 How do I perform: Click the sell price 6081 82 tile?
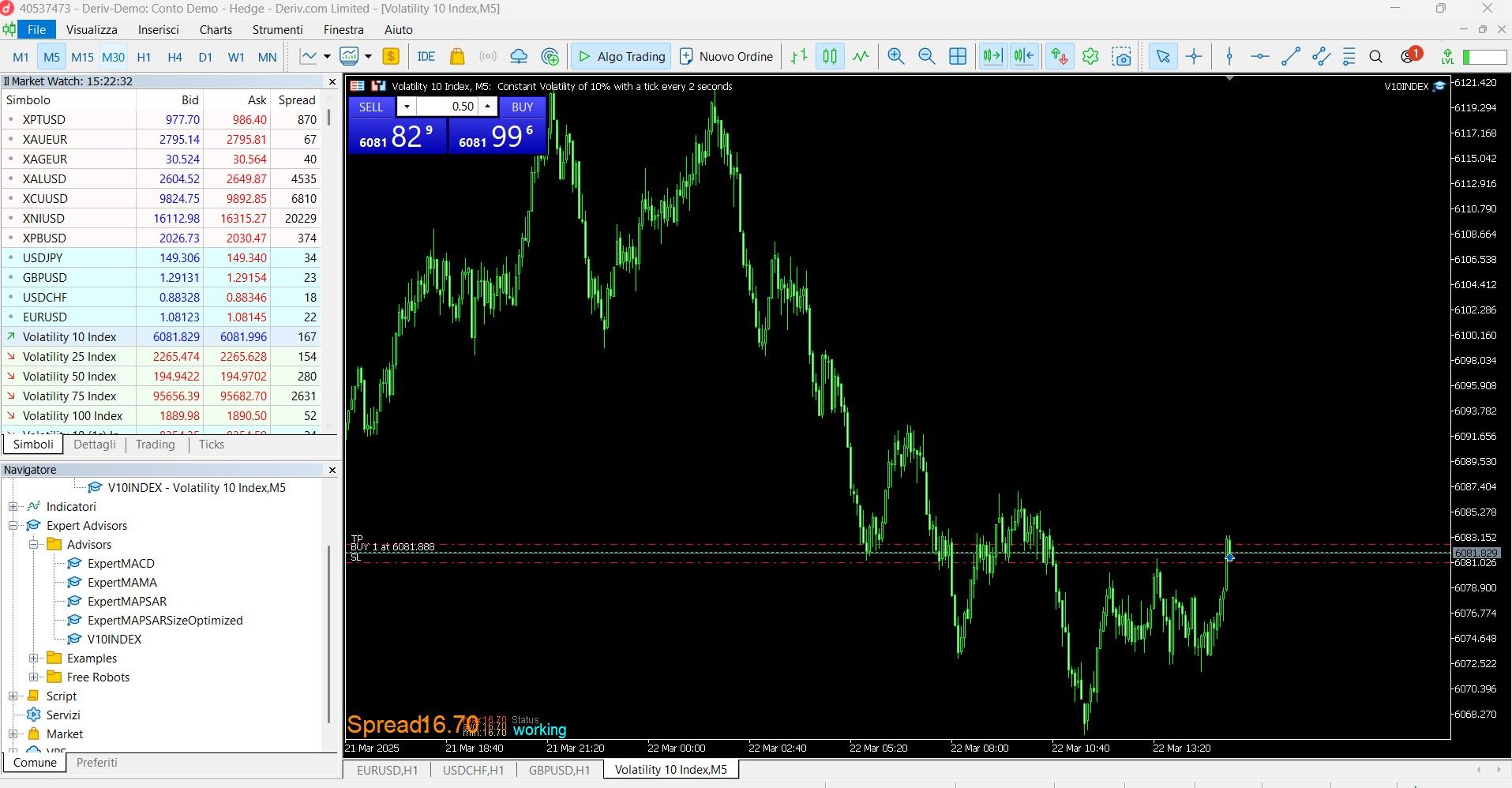click(397, 136)
